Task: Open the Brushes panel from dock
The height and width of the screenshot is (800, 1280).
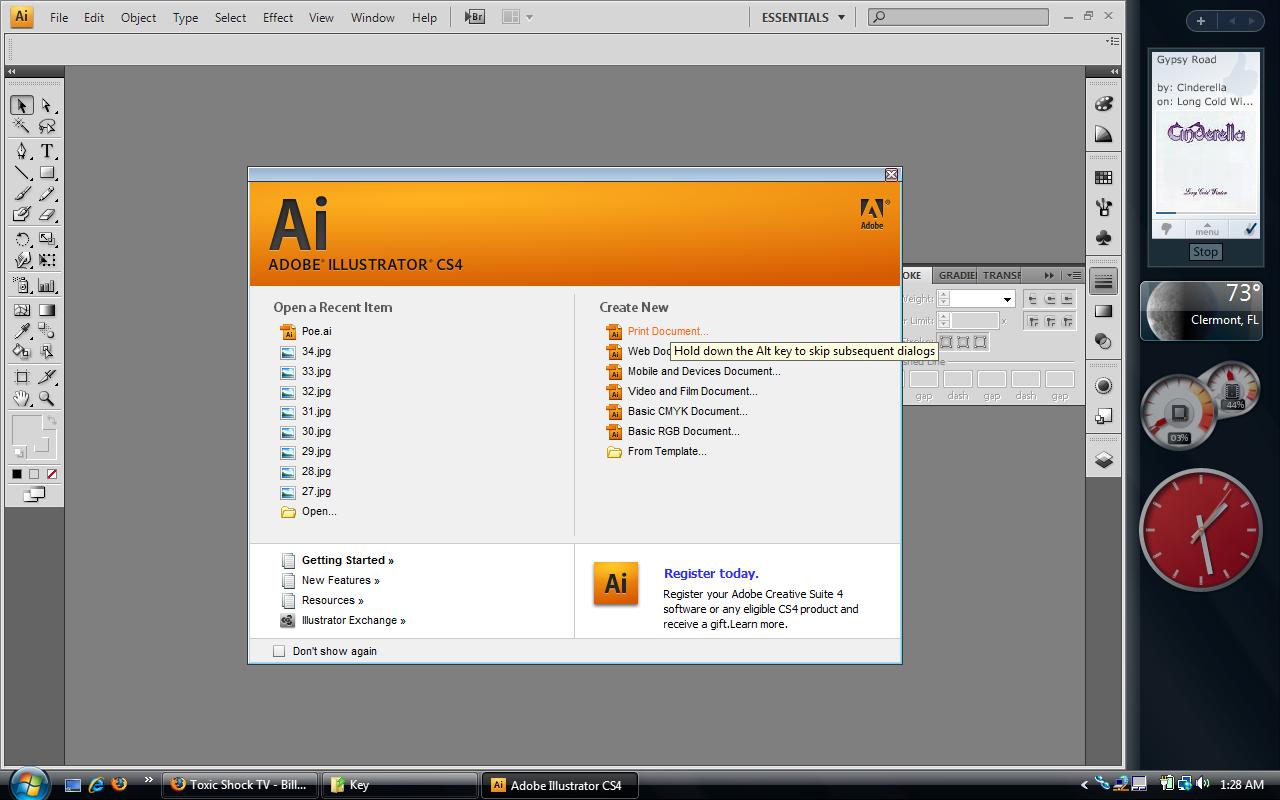Action: 1103,207
